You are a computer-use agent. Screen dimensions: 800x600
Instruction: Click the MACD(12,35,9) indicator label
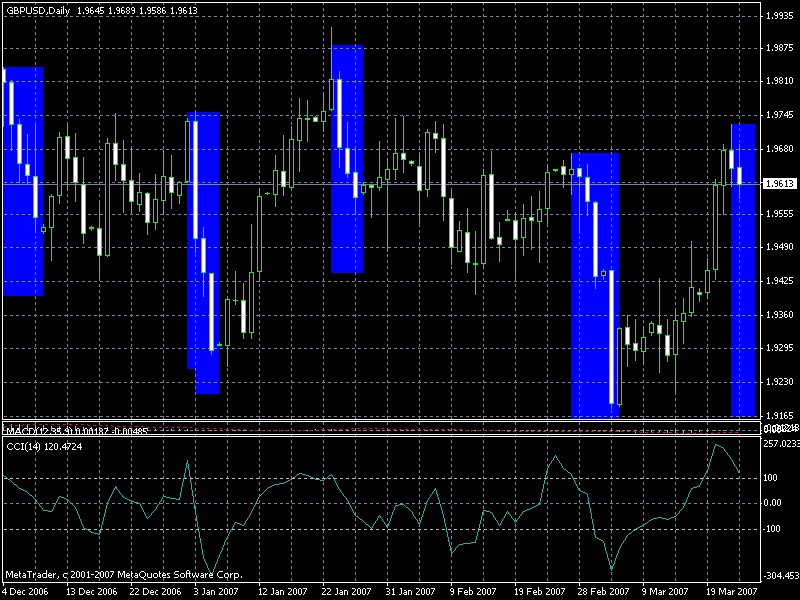[77, 431]
